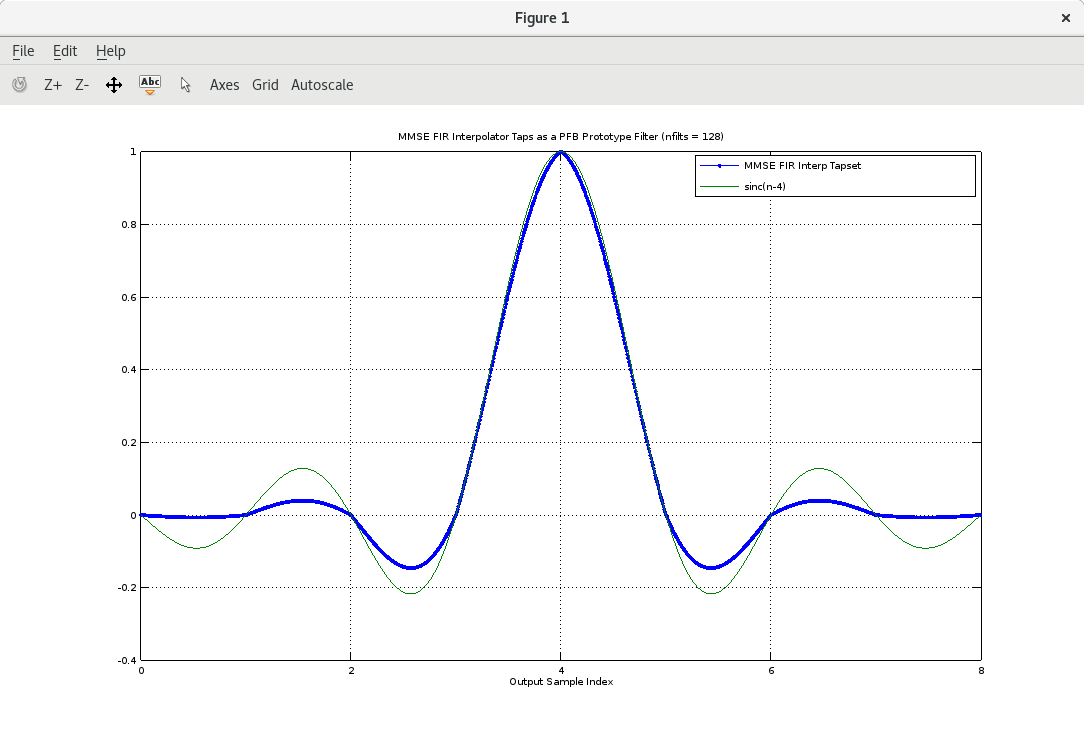Close the Figure 1 window
1084x729 pixels.
(x=1065, y=18)
